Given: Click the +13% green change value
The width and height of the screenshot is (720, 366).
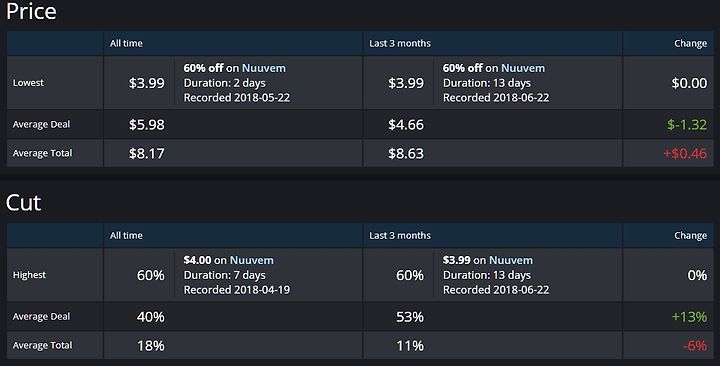Looking at the screenshot, I should pos(689,317).
